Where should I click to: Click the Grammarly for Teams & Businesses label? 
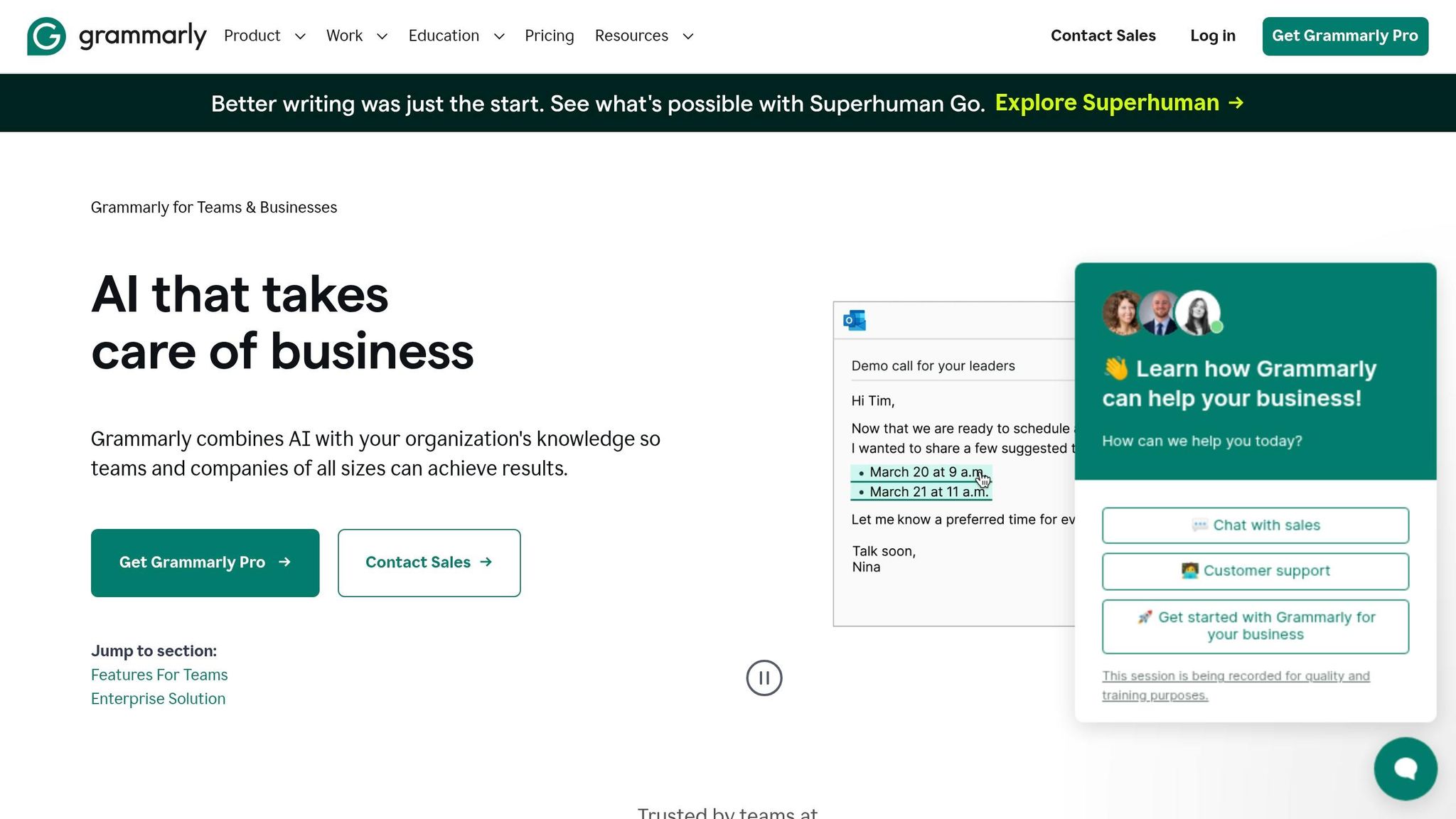pos(214,208)
